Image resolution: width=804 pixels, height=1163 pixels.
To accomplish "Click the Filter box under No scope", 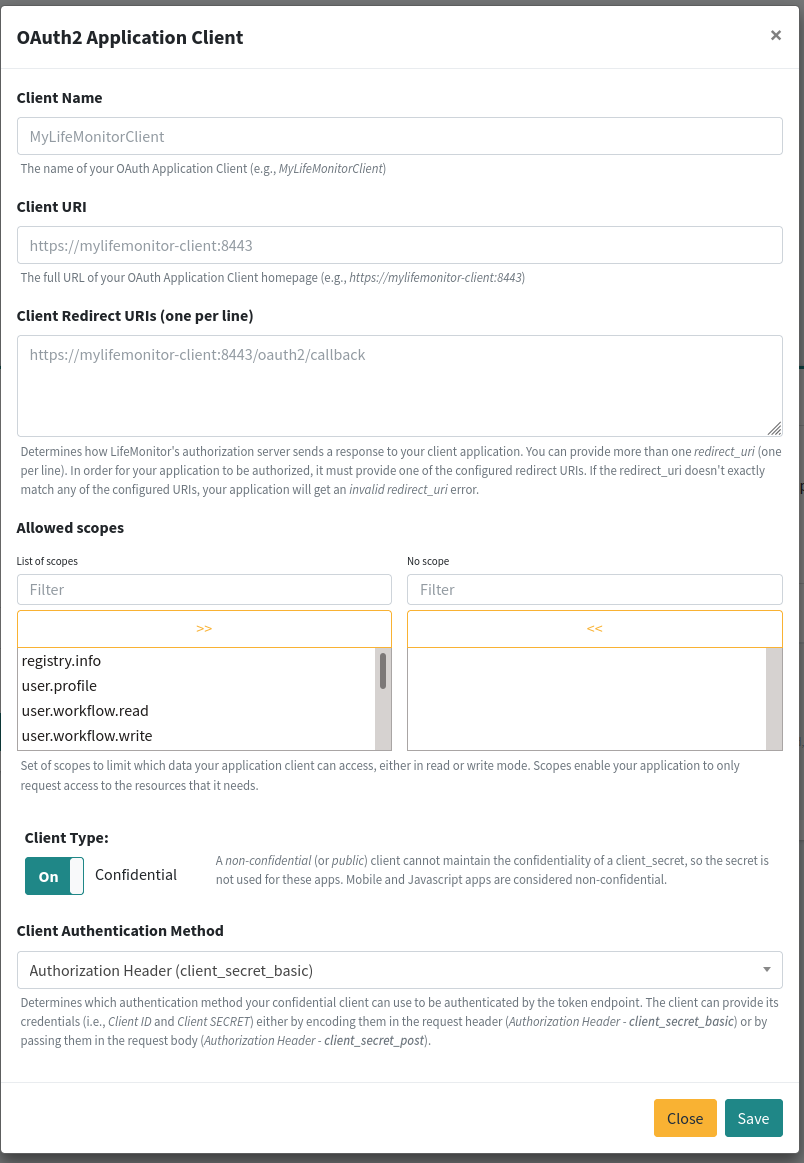I will pos(594,589).
